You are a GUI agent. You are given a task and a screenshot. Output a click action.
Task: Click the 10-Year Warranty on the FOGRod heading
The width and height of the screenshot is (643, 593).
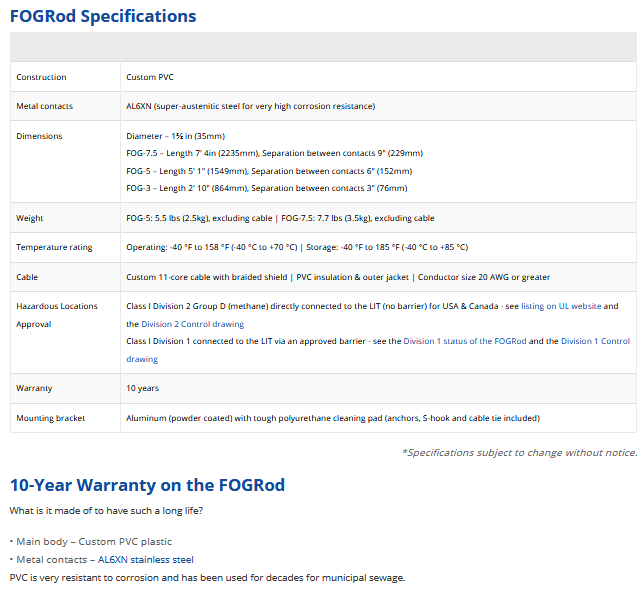click(x=147, y=485)
